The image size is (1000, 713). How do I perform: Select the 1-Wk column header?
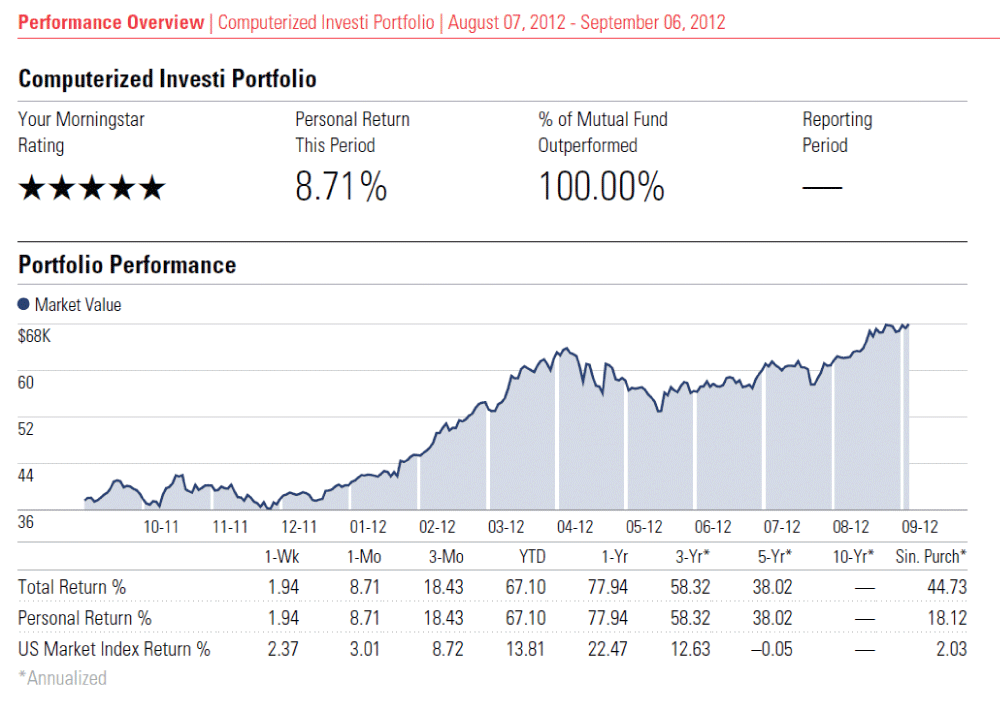click(x=281, y=556)
